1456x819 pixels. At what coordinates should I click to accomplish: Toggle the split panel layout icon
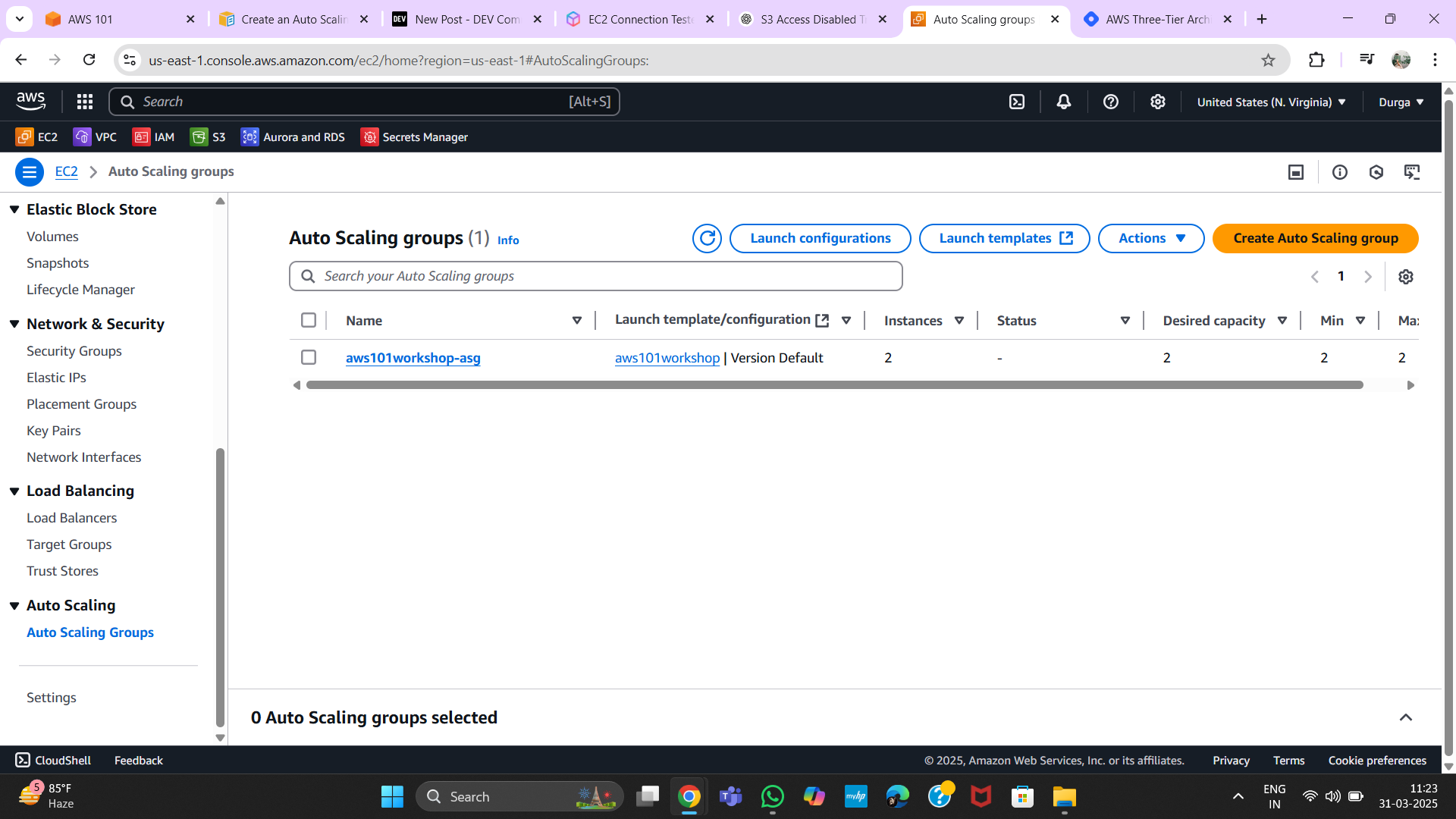(x=1296, y=172)
